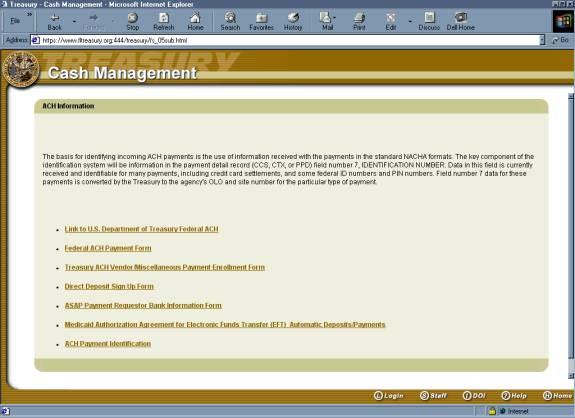Open the ACH Payment Identification link
This screenshot has width=575, height=418.
click(108, 344)
